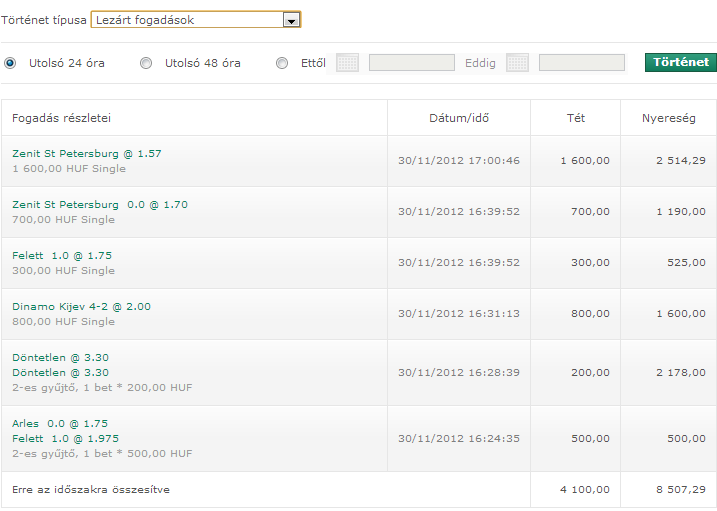Click the Fogadás részletei column header
This screenshot has height=511, width=717.
[x=62, y=118]
